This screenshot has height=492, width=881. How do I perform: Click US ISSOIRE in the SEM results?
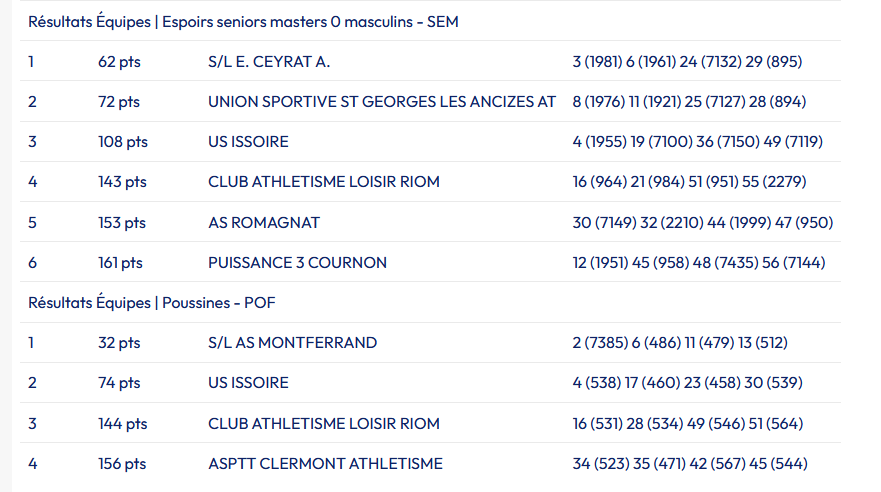248,142
